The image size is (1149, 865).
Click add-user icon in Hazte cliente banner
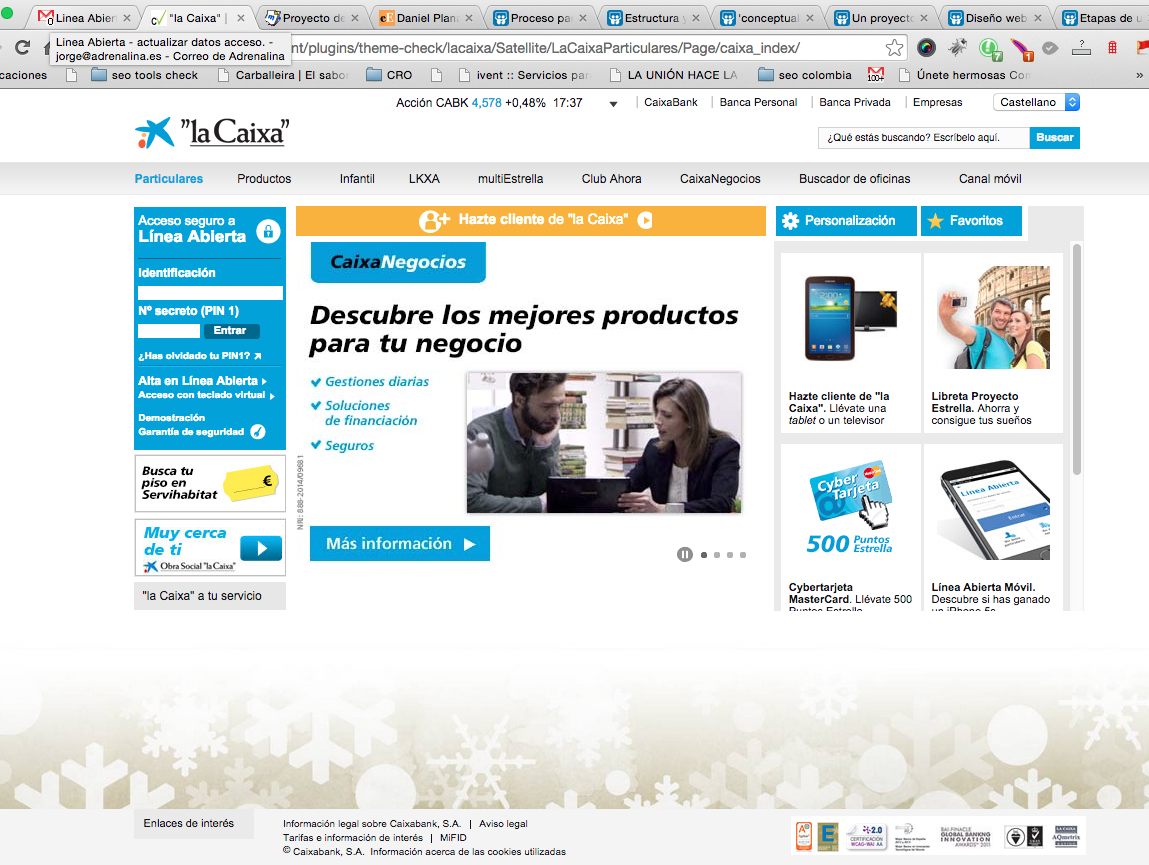click(x=434, y=220)
